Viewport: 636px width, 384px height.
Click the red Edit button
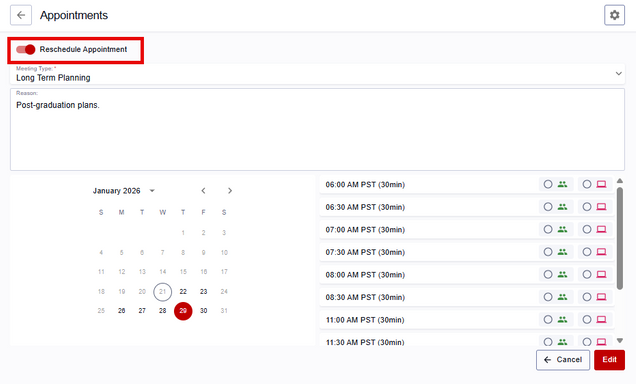609,360
